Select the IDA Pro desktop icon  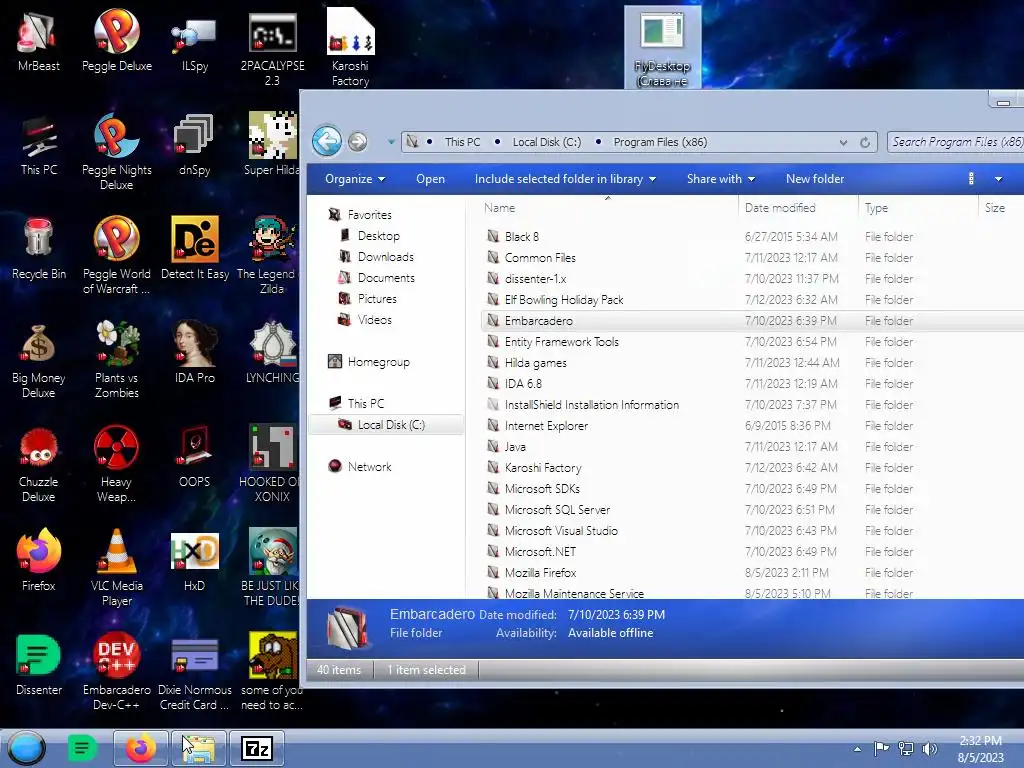click(x=194, y=353)
